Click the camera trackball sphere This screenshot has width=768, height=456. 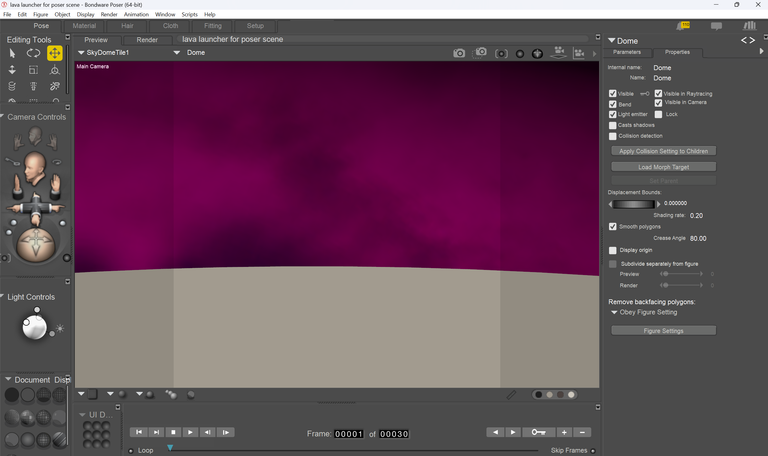(35, 244)
